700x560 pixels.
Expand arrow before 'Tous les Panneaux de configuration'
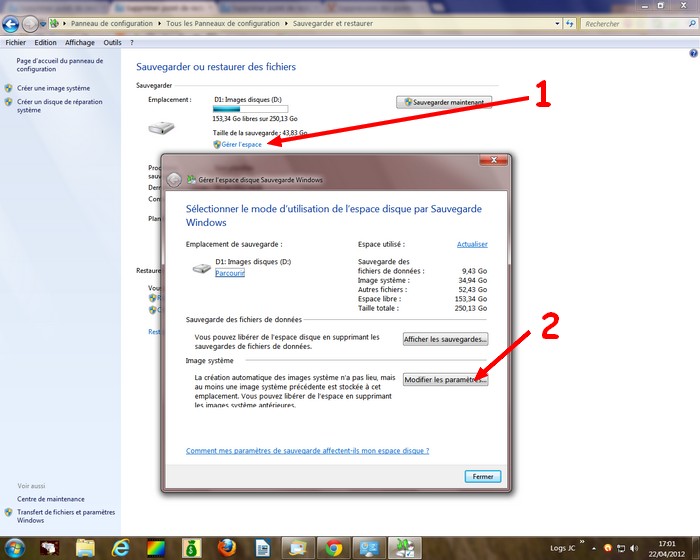pyautogui.click(x=159, y=23)
